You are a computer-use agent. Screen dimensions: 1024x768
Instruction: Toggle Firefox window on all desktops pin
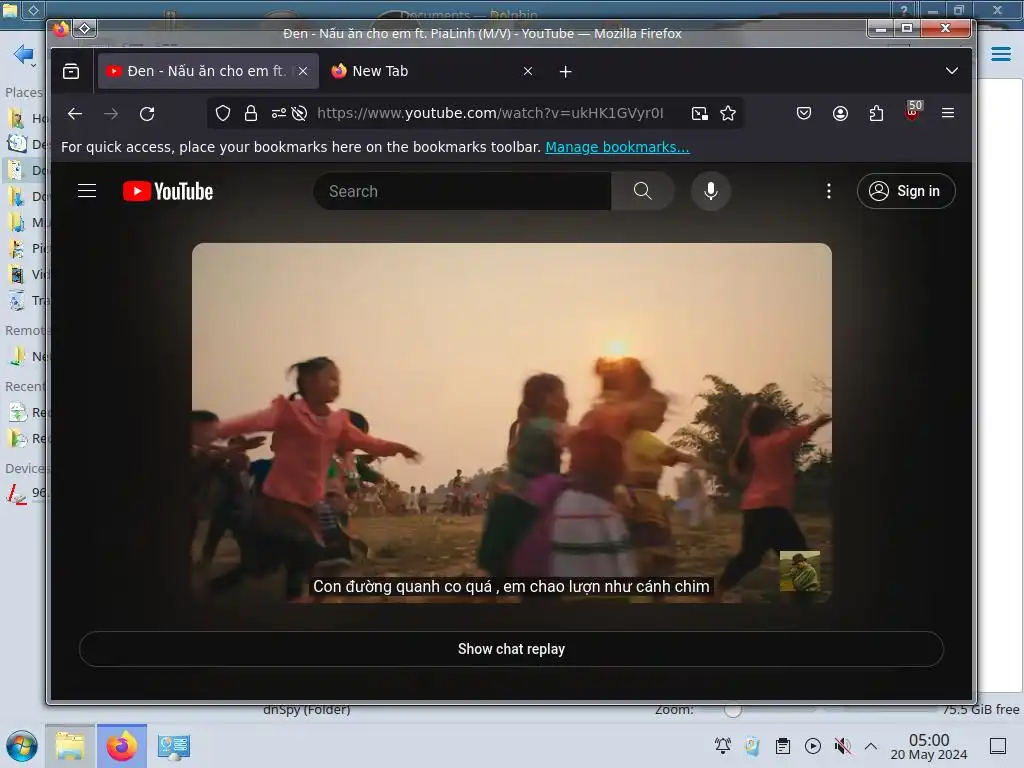tap(85, 29)
